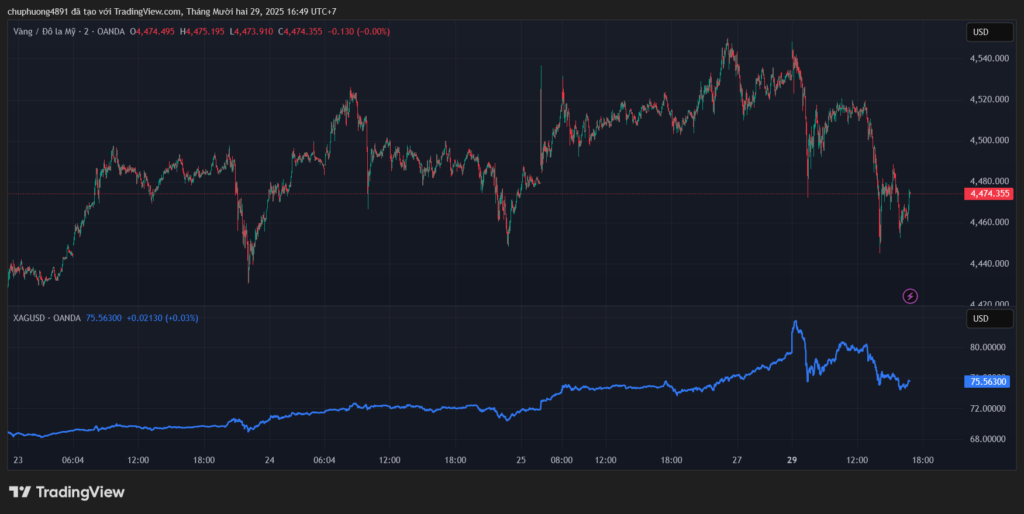Click the 80.00000 level on silver scale
The image size is (1024, 514).
tap(987, 347)
